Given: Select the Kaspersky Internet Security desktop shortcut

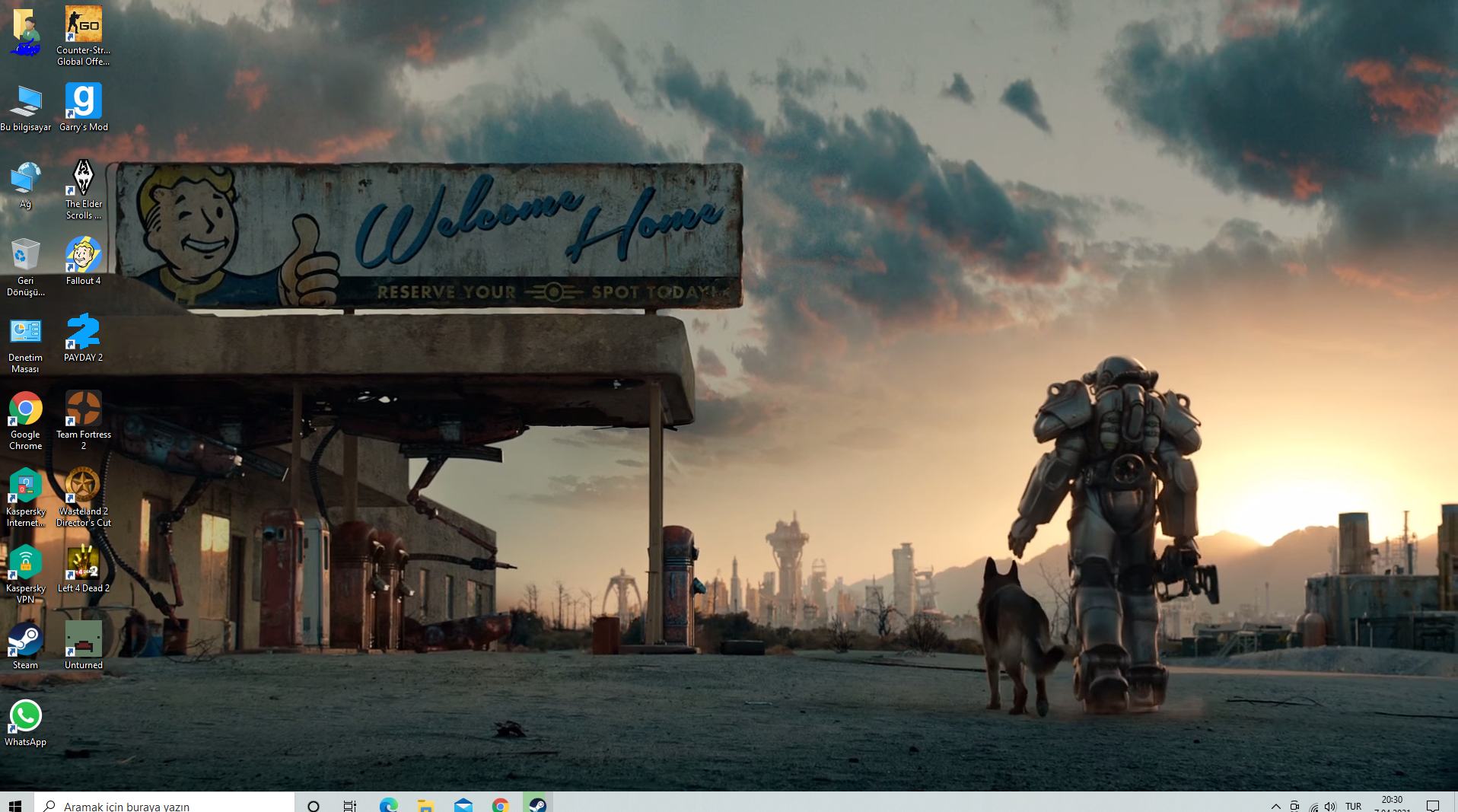Looking at the screenshot, I should (26, 498).
